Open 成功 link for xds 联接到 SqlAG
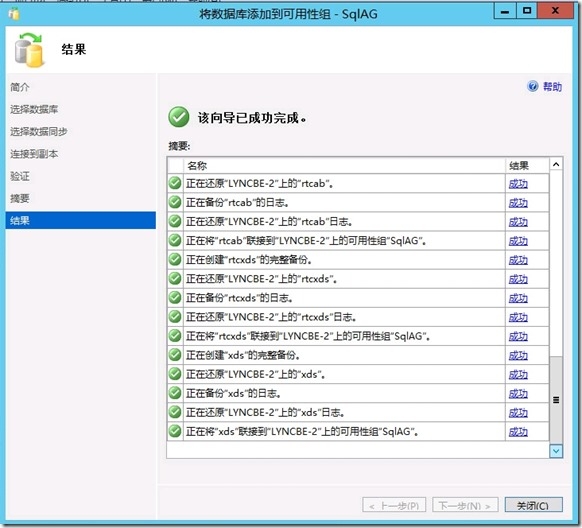The image size is (582, 528). (518, 432)
